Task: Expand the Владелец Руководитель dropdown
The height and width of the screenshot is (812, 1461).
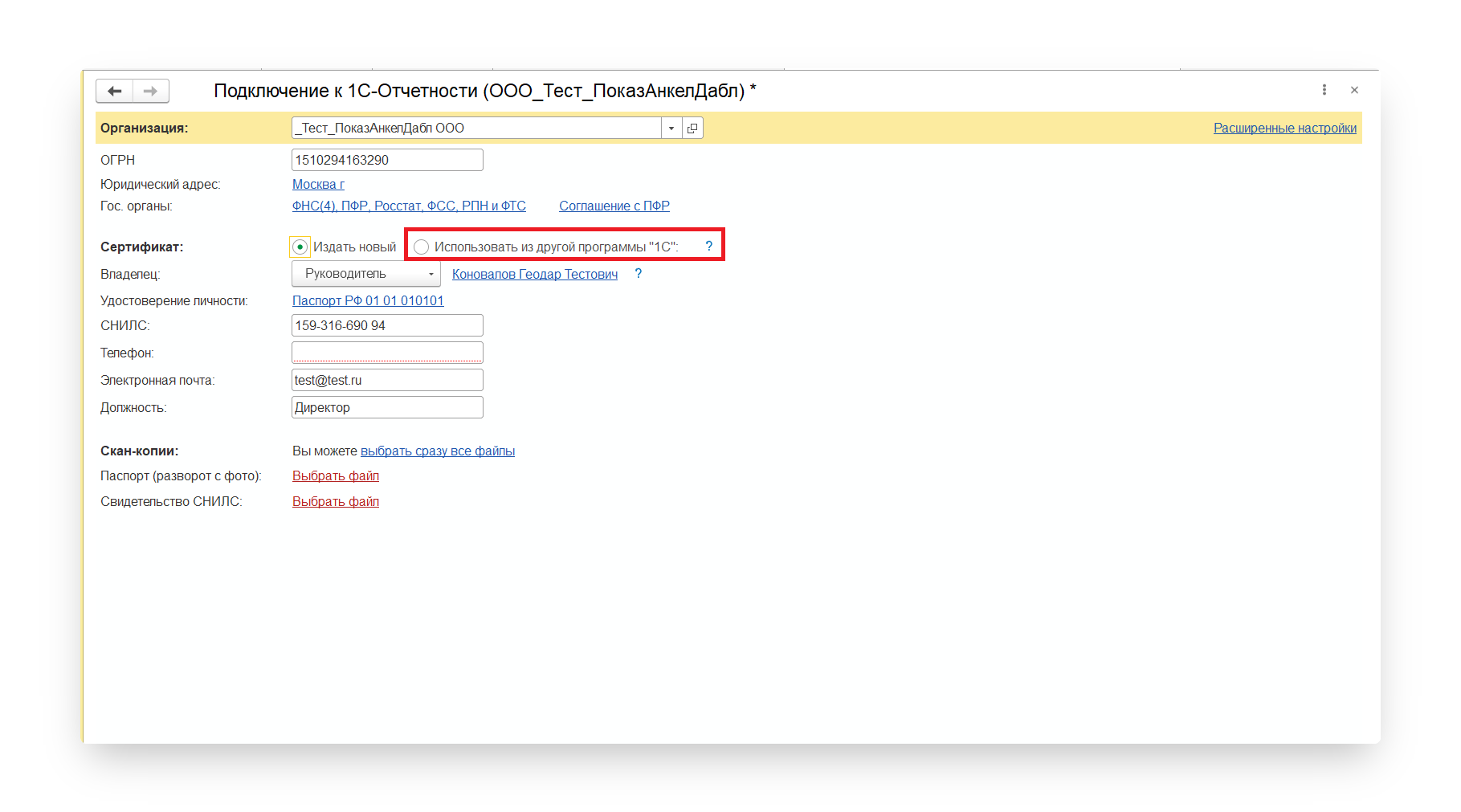Action: click(x=366, y=274)
